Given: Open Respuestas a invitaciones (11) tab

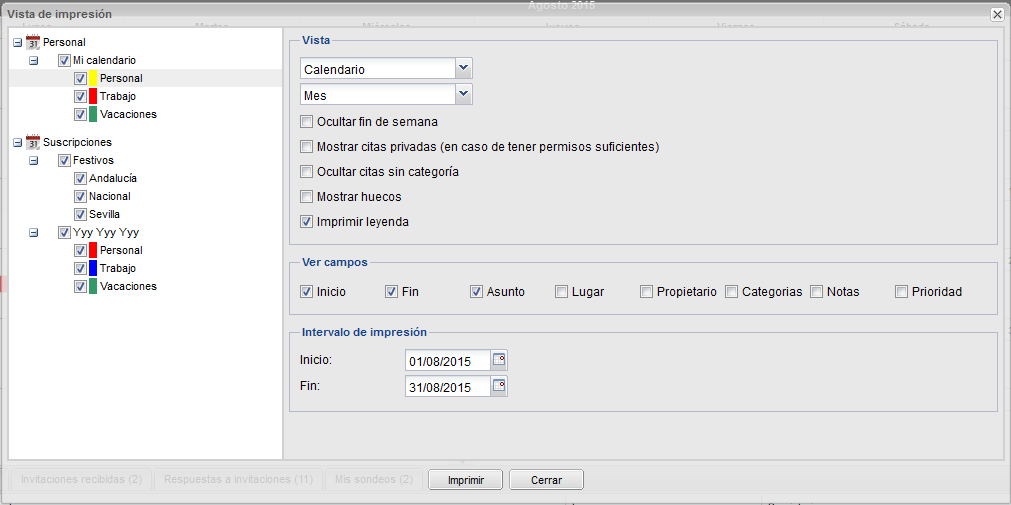Looking at the screenshot, I should (239, 480).
